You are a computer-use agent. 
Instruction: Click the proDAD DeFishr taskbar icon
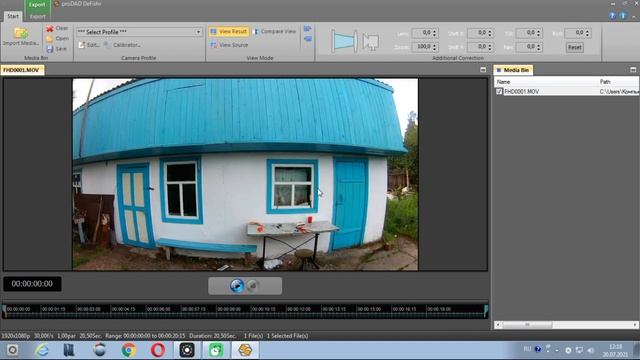coord(245,350)
